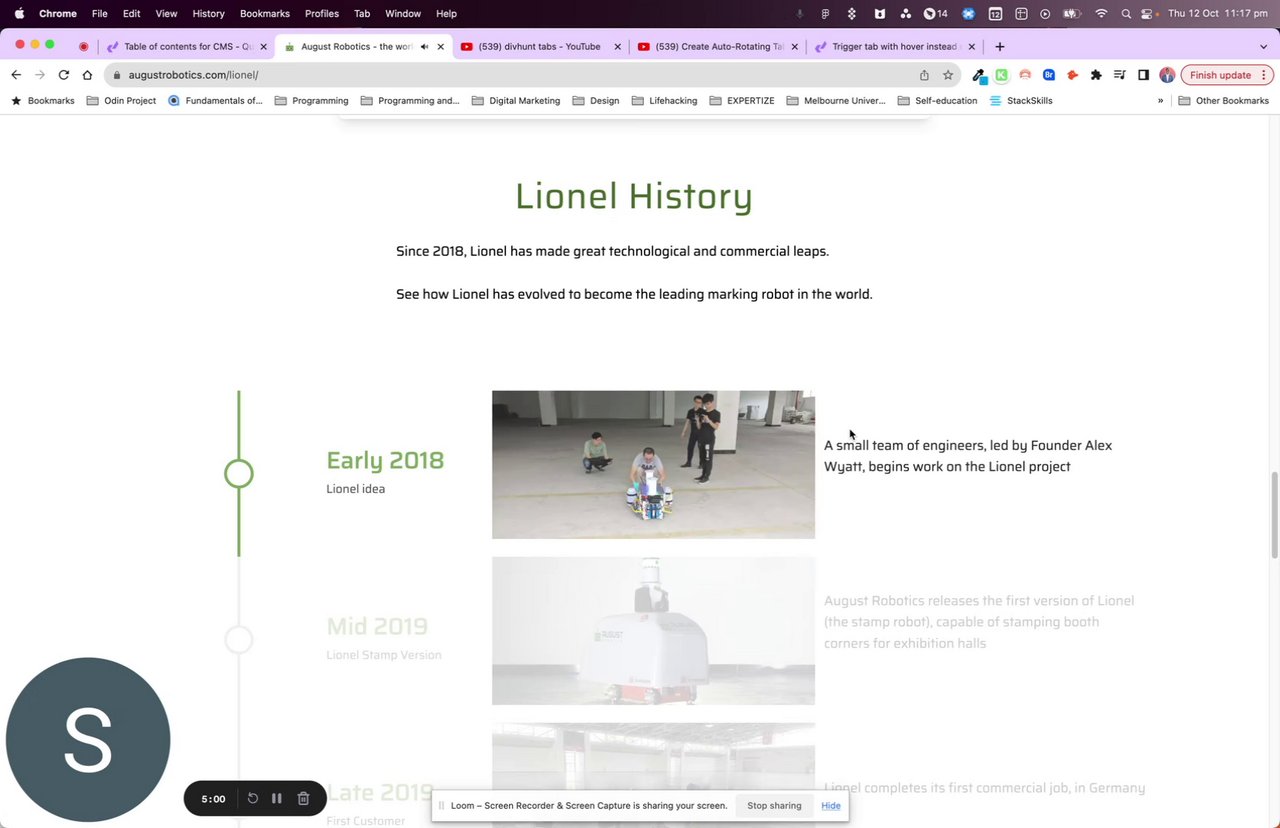Open the Extensions puzzle piece menu
This screenshot has height=828, width=1280.
click(1096, 75)
